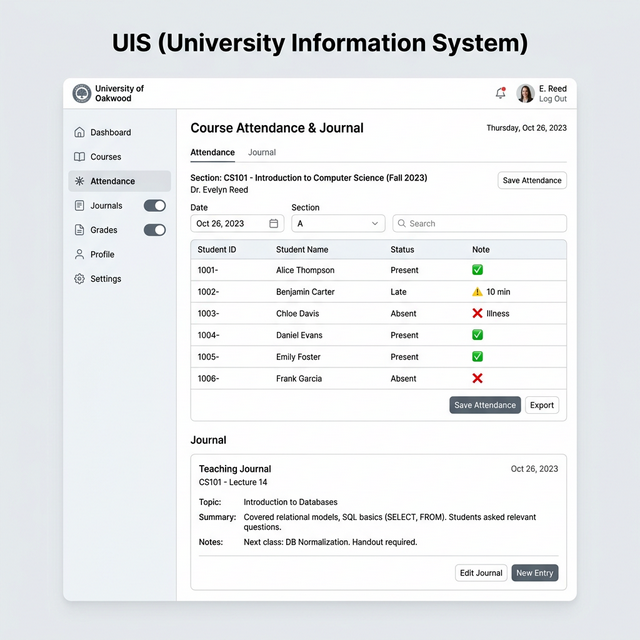Click the Search input field
640x640 pixels.
click(480, 224)
